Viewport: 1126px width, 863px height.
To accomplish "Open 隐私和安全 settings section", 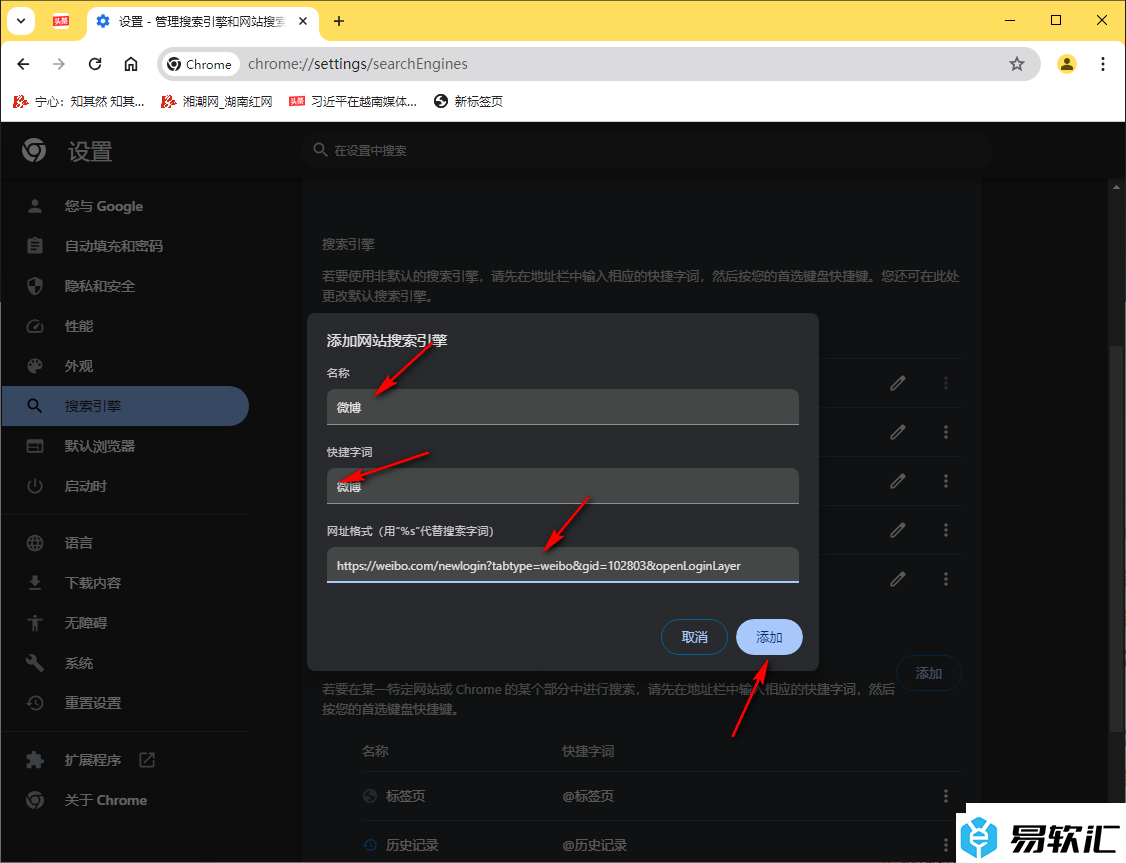I will click(x=126, y=286).
